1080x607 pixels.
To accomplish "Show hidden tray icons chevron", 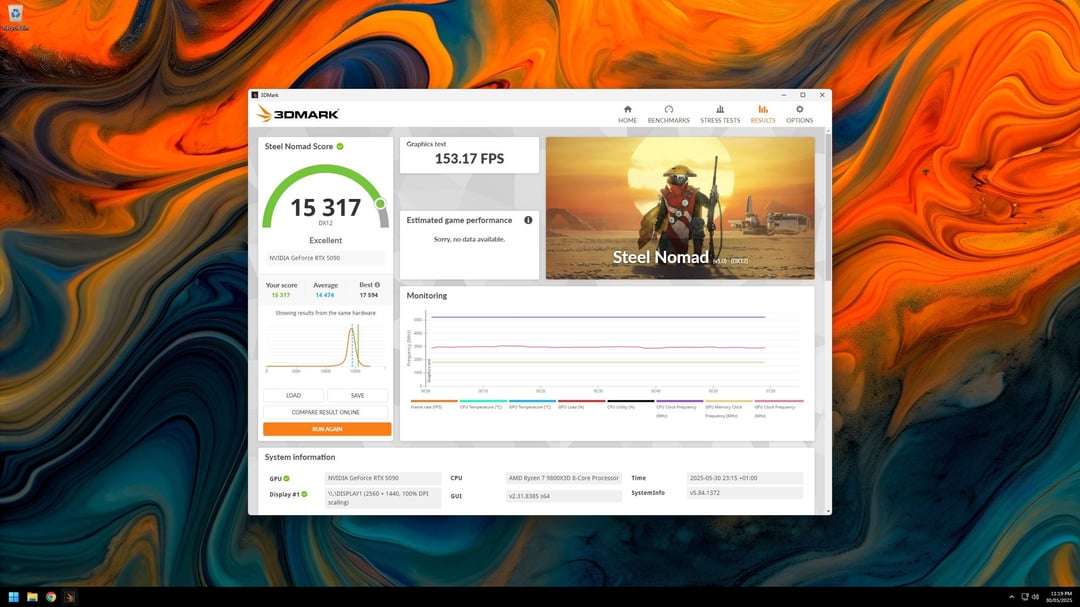I will pos(1011,597).
